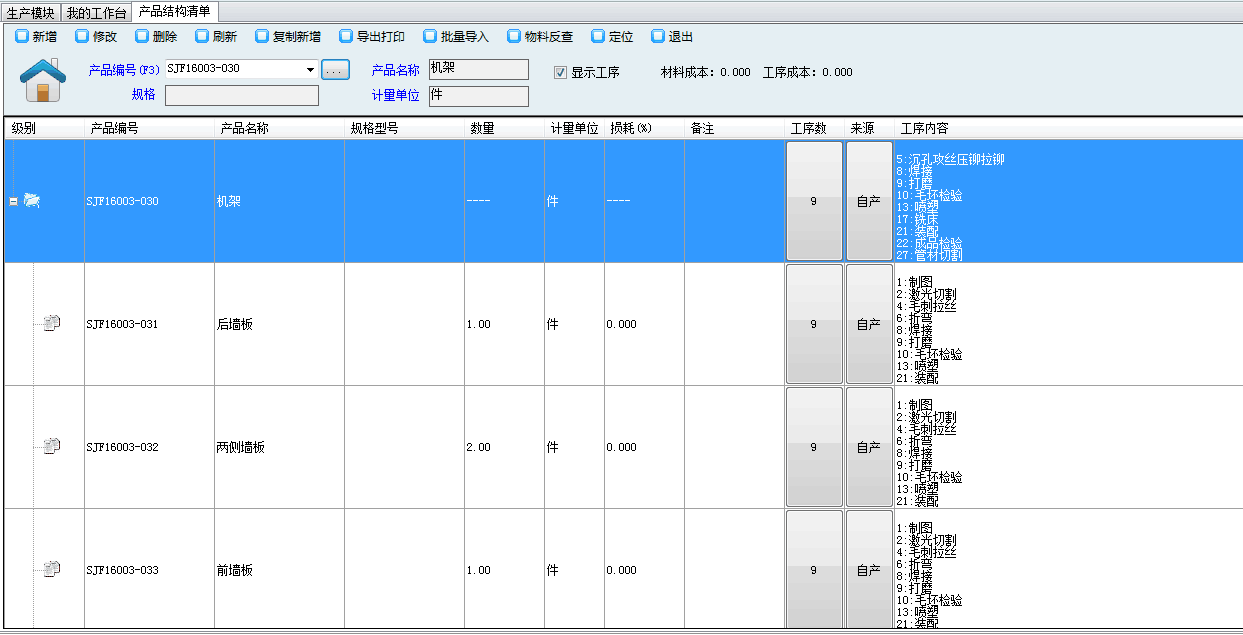Click the 材料成本: 0.000 label
This screenshot has height=635, width=1243.
click(706, 73)
